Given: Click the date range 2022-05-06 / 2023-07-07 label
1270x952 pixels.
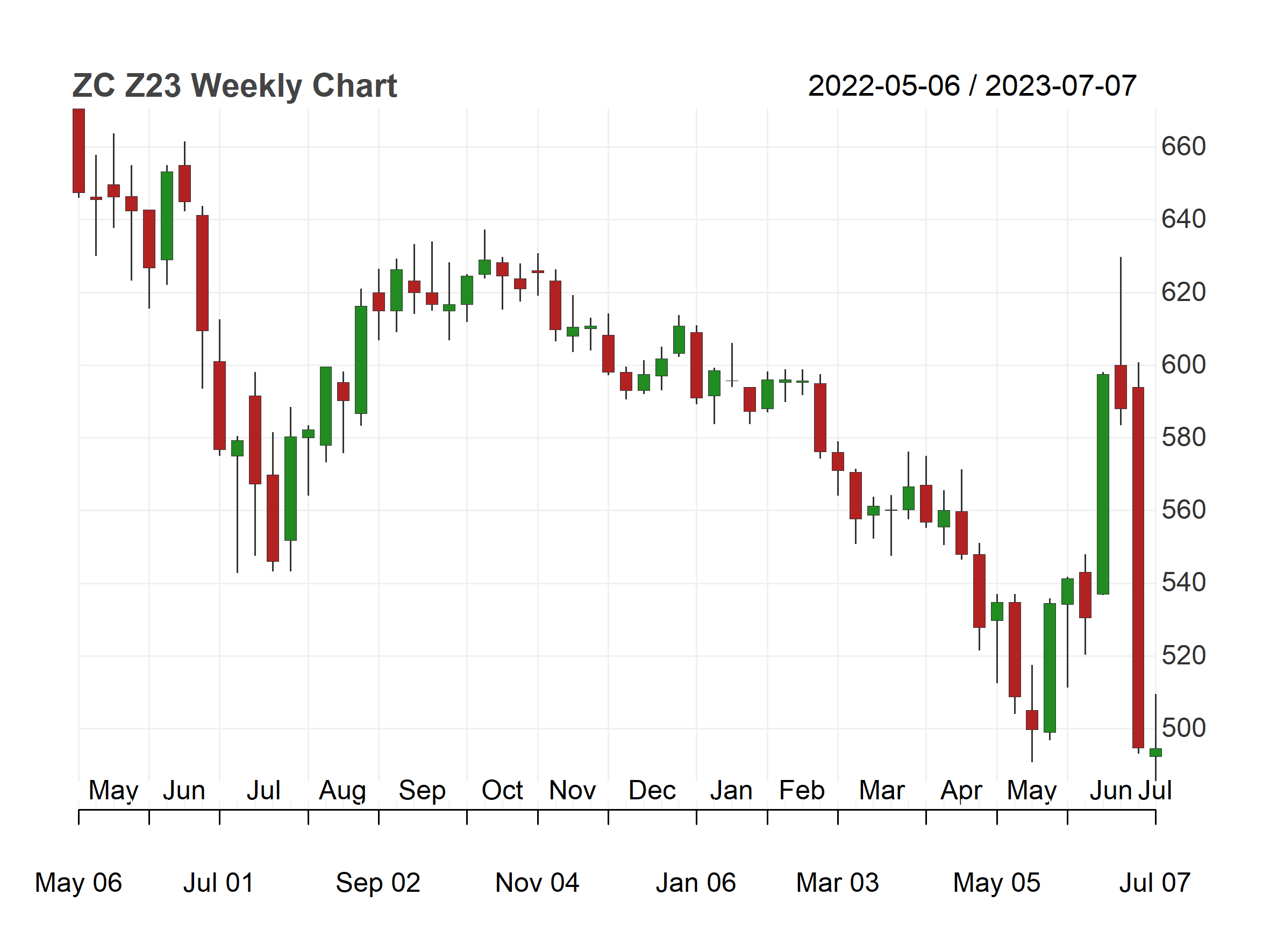Looking at the screenshot, I should pos(972,86).
